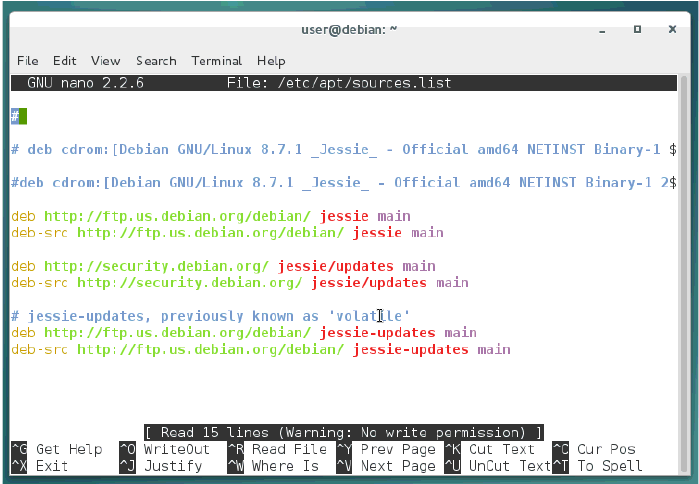The width and height of the screenshot is (699, 484).
Task: Open the View menu
Action: (106, 61)
